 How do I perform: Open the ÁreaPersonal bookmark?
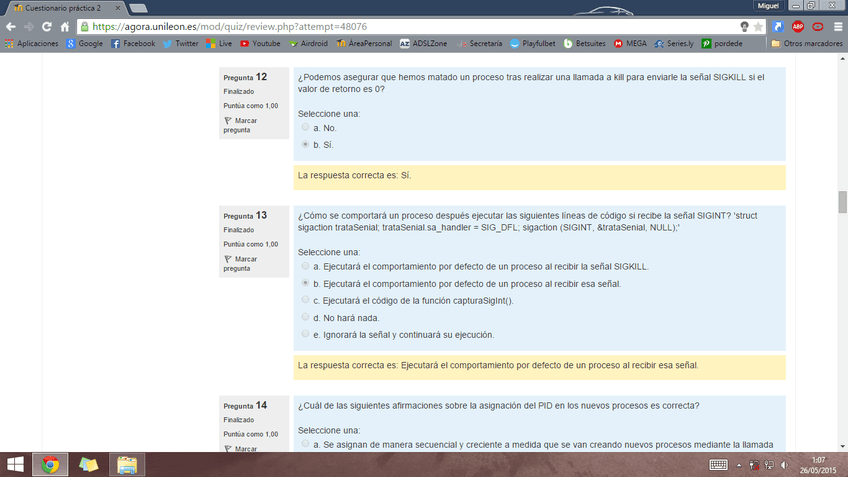364,43
